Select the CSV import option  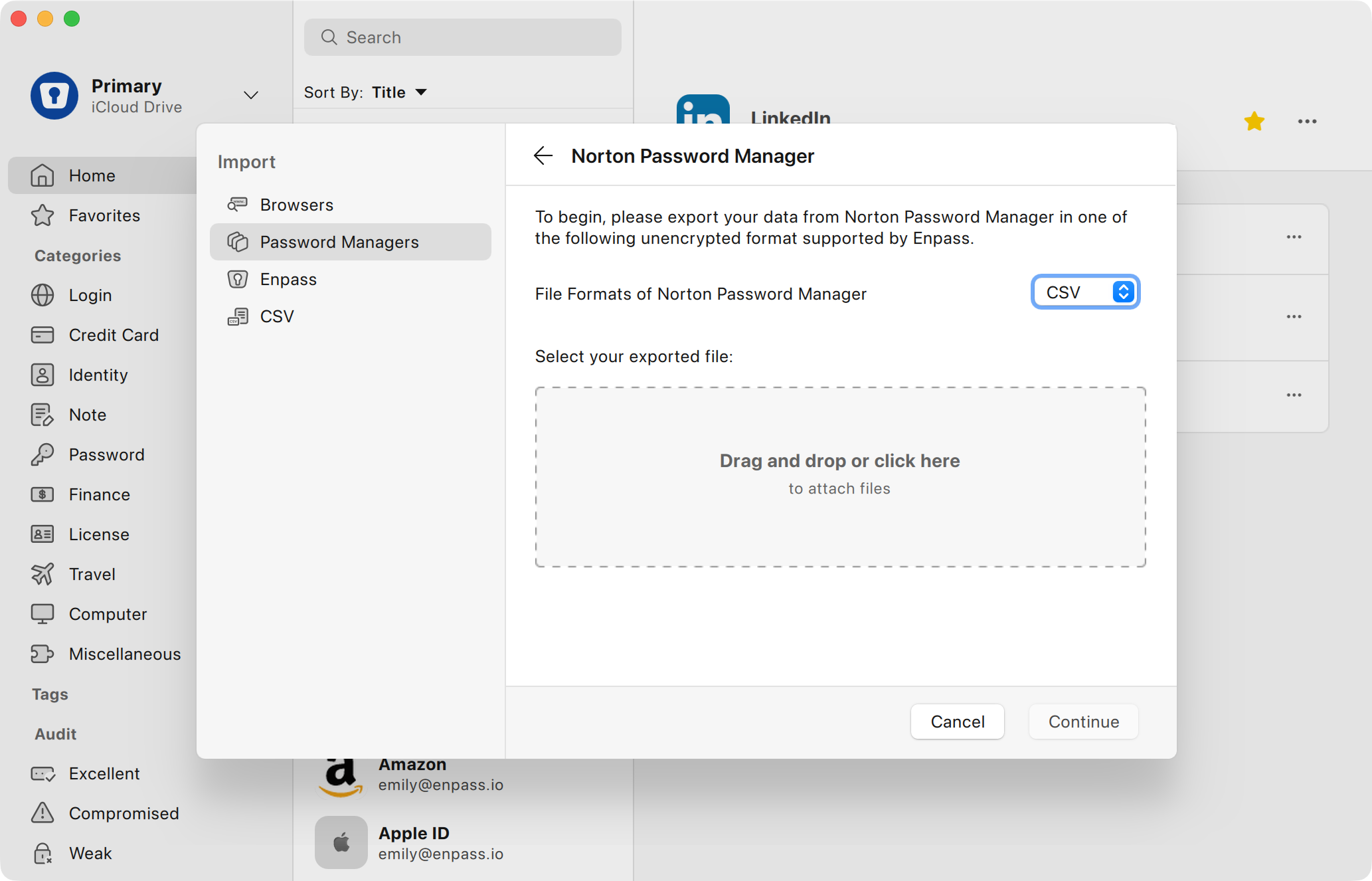click(x=351, y=316)
